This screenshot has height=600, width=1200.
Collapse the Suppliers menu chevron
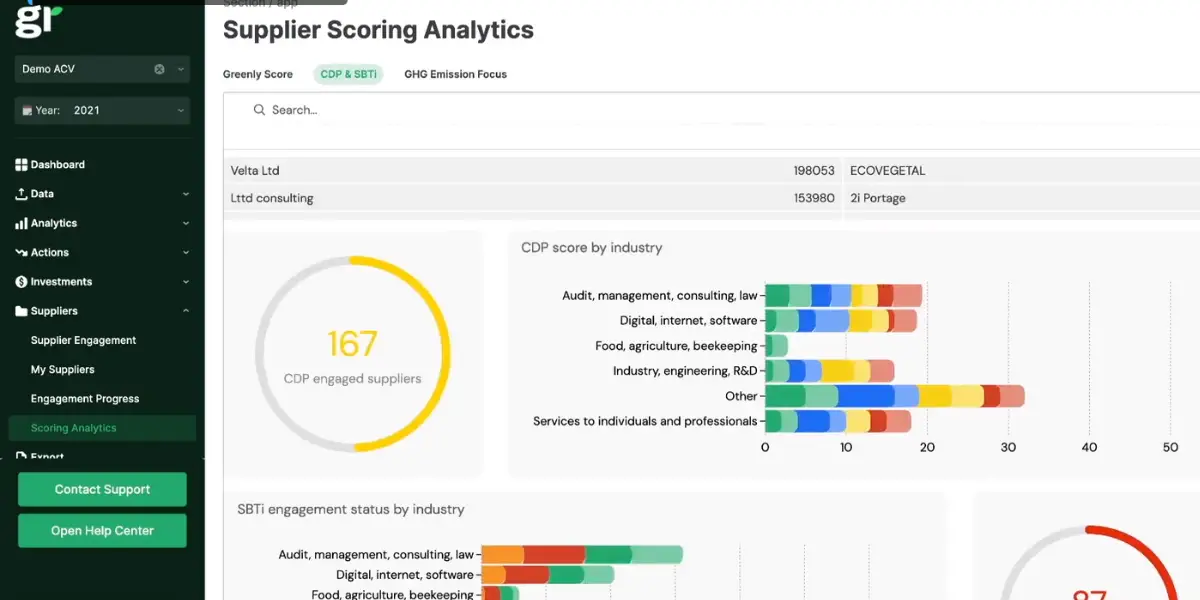(185, 311)
